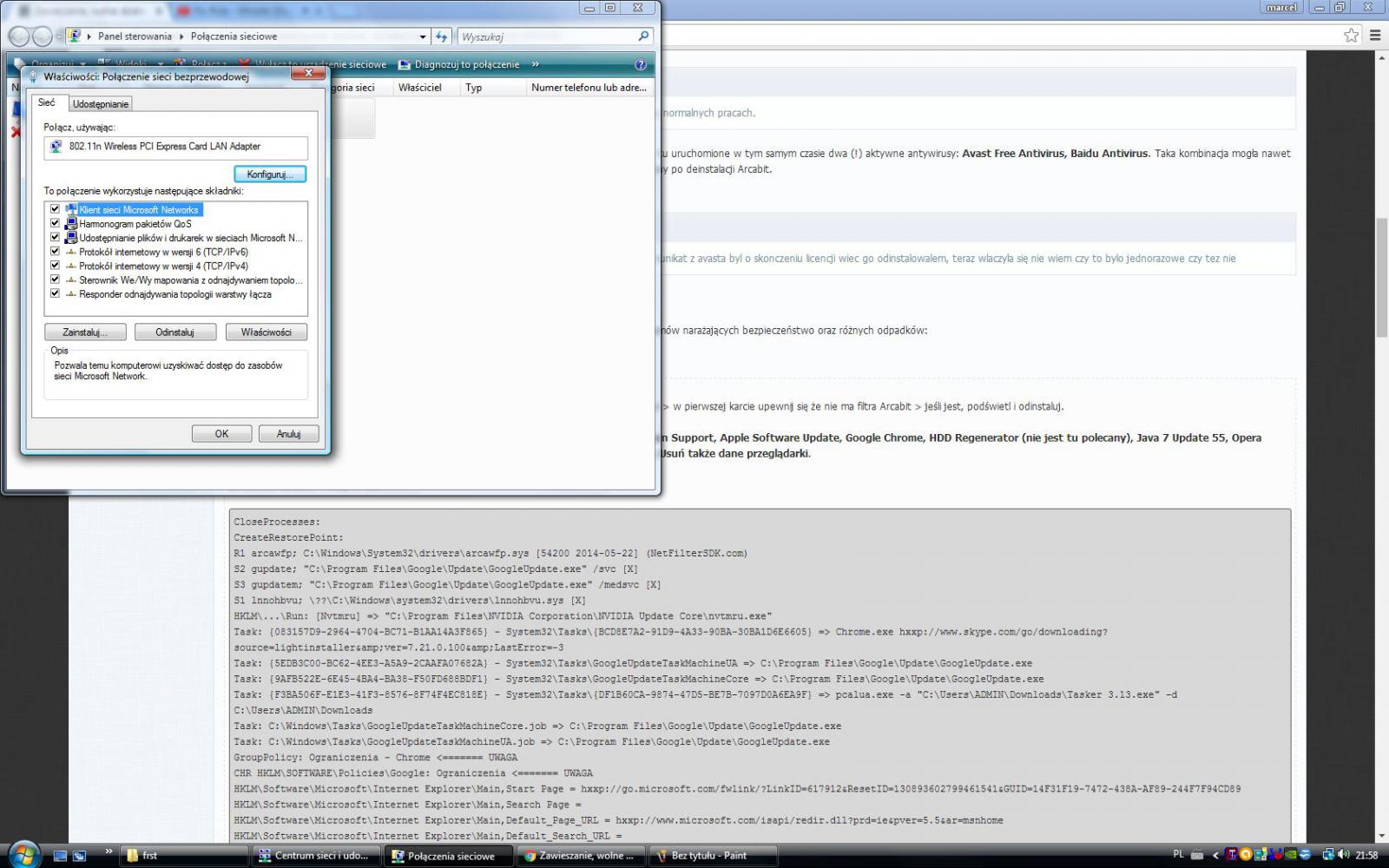Click the volume speaker tray icon
Image resolution: width=1389 pixels, height=868 pixels.
pyautogui.click(x=1344, y=855)
